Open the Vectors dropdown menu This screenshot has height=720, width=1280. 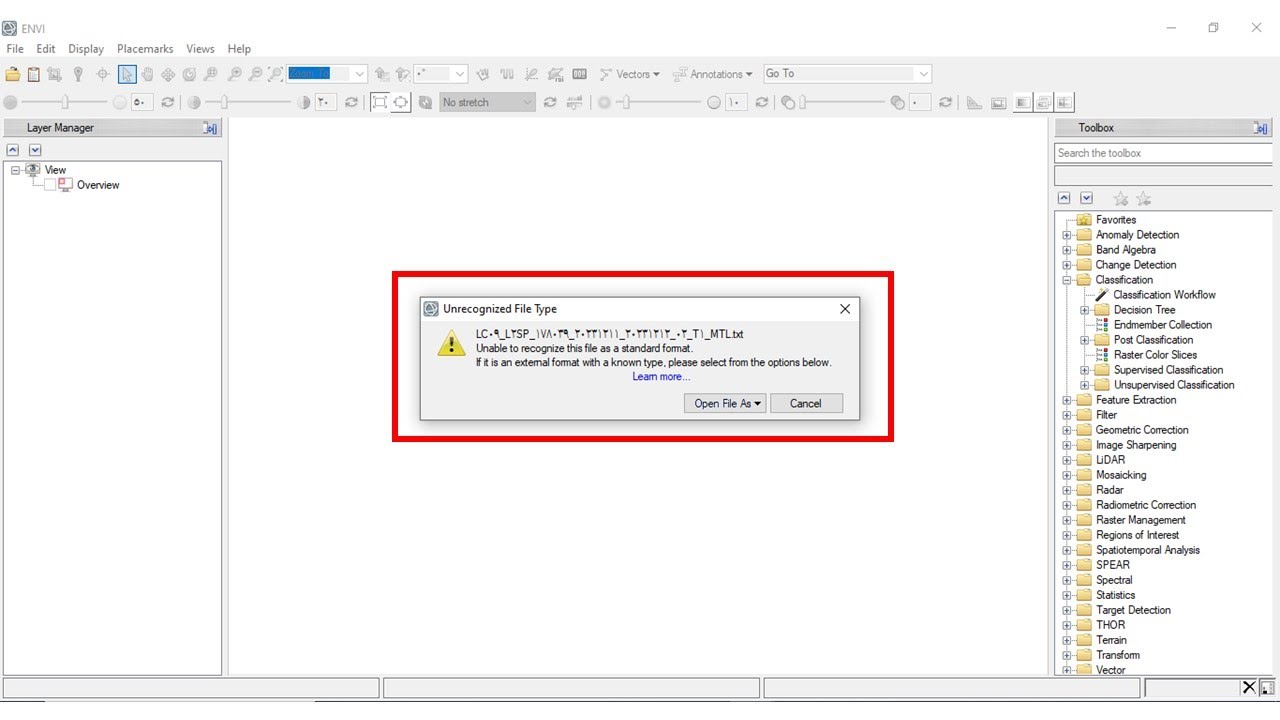pyautogui.click(x=630, y=74)
